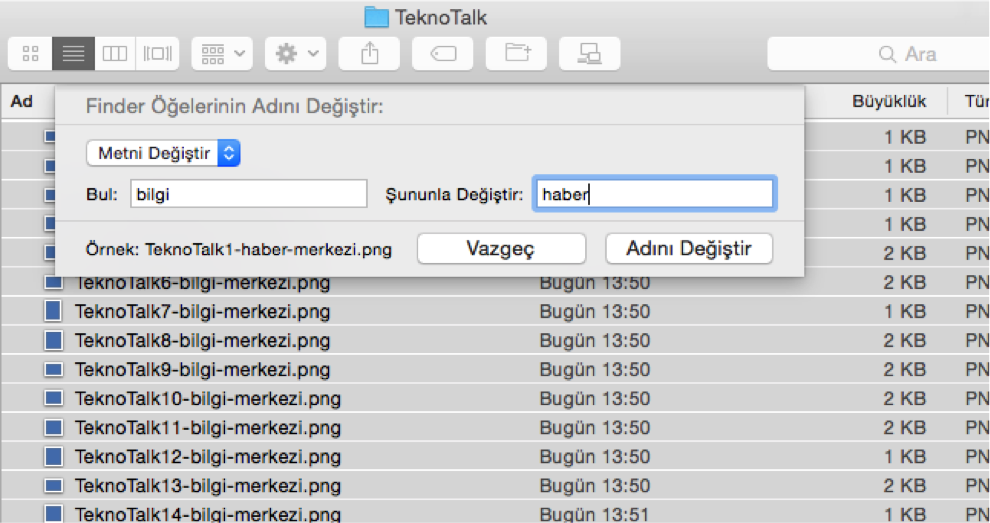Click the size value of TeknoTalk9-bilgi-merkezi.png
The height and width of the screenshot is (523, 990).
(x=904, y=370)
